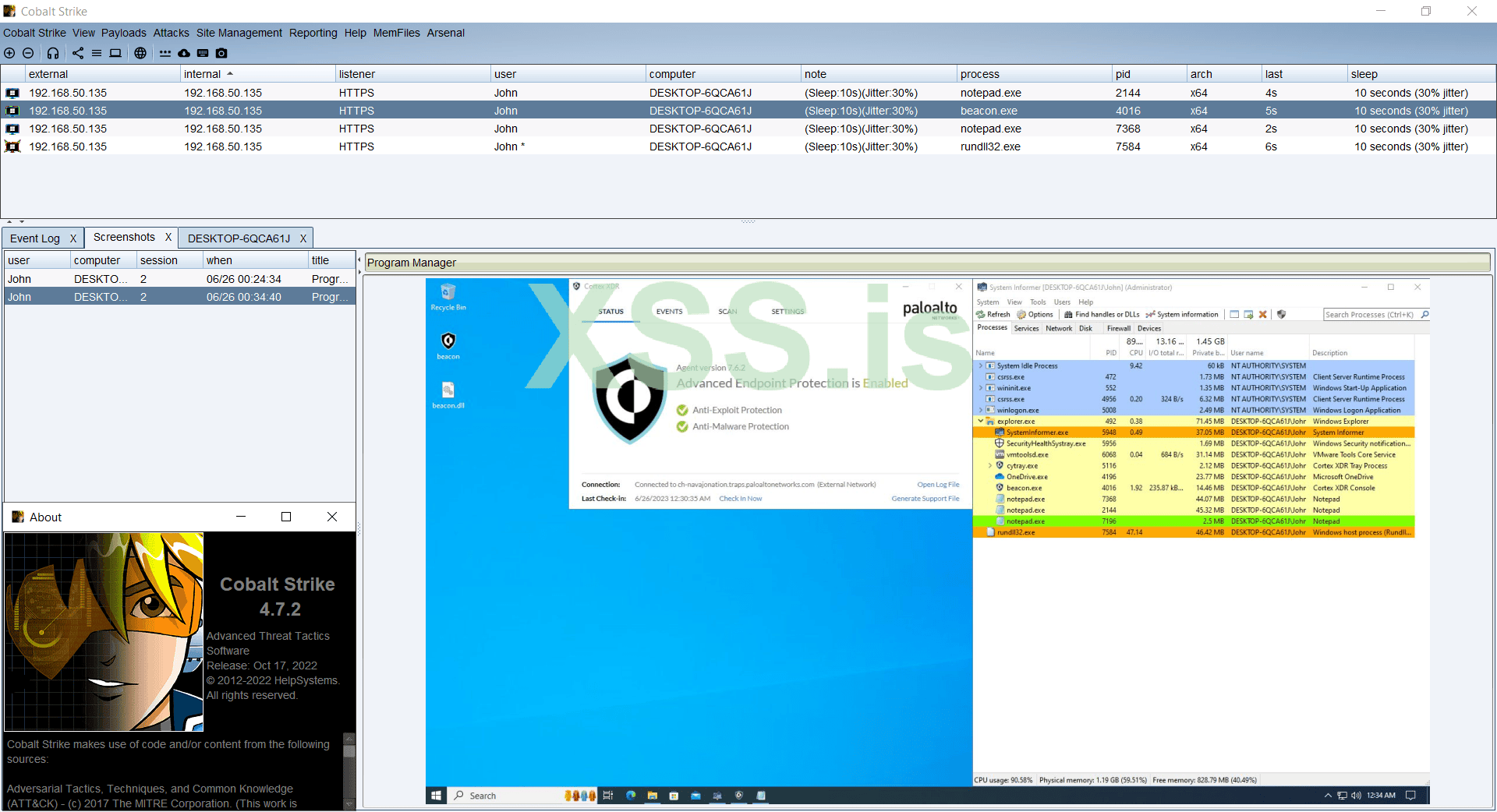The image size is (1497, 812).
Task: Switch to target table laptop icon
Action: (115, 53)
